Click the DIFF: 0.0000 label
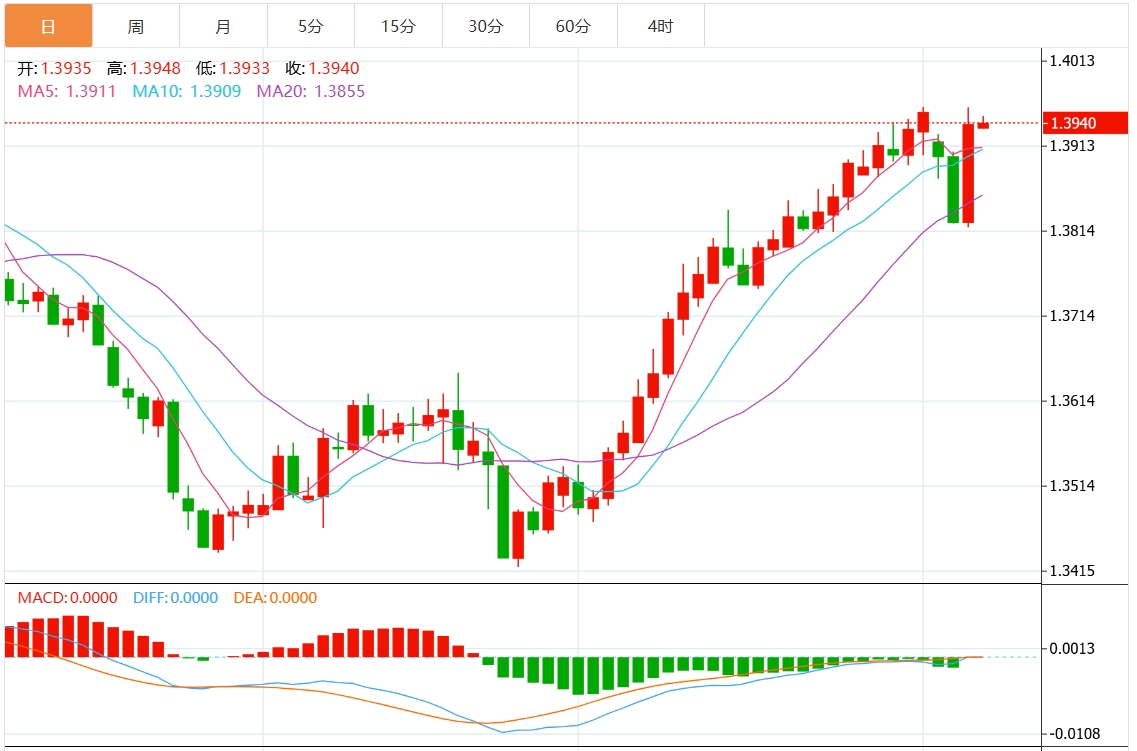Image resolution: width=1137 pixels, height=751 pixels. [x=175, y=597]
